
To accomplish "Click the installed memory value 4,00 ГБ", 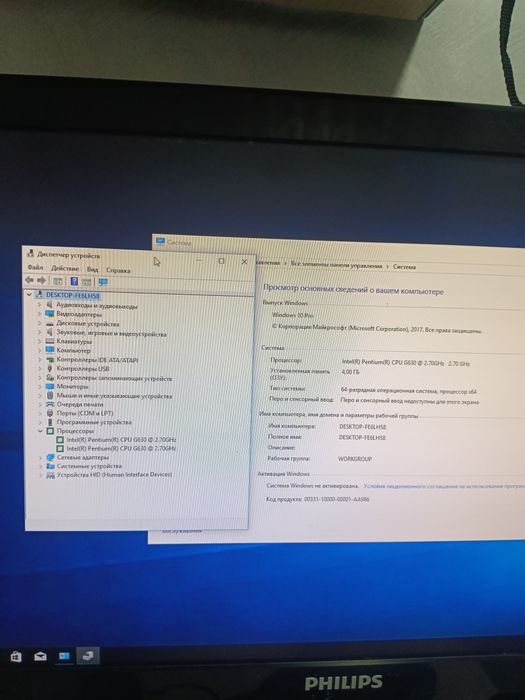I will [x=350, y=371].
